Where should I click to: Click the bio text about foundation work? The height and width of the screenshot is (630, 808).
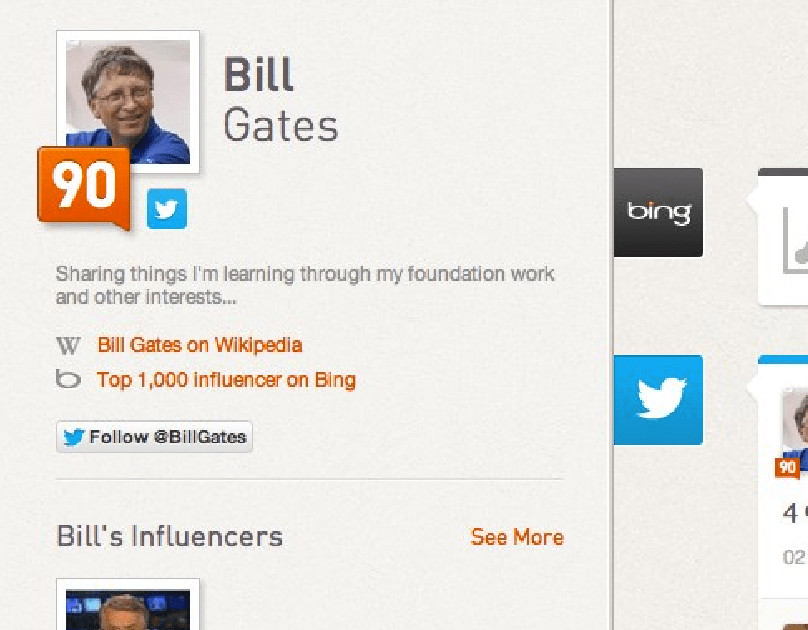305,285
